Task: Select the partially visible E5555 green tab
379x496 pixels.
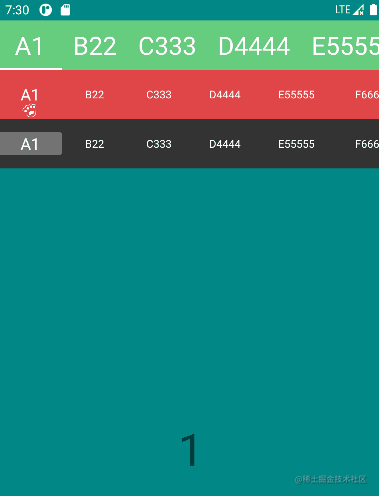Action: tap(345, 46)
